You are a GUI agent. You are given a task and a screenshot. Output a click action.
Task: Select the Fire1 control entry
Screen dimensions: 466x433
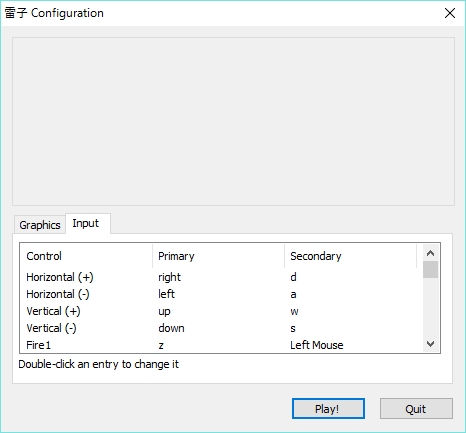[38, 345]
